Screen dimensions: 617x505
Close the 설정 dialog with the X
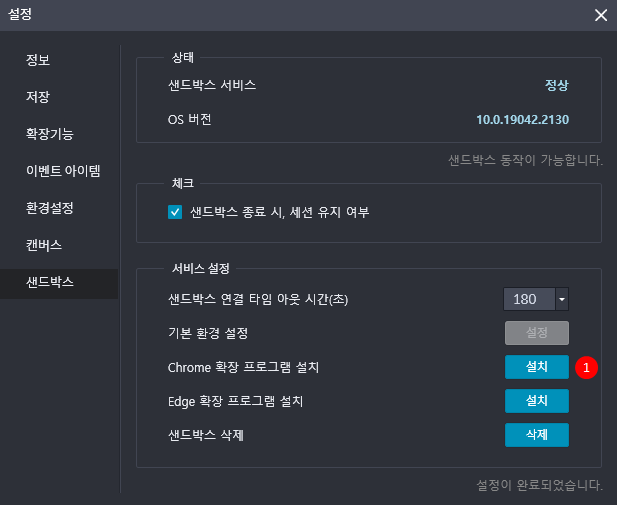(x=600, y=15)
